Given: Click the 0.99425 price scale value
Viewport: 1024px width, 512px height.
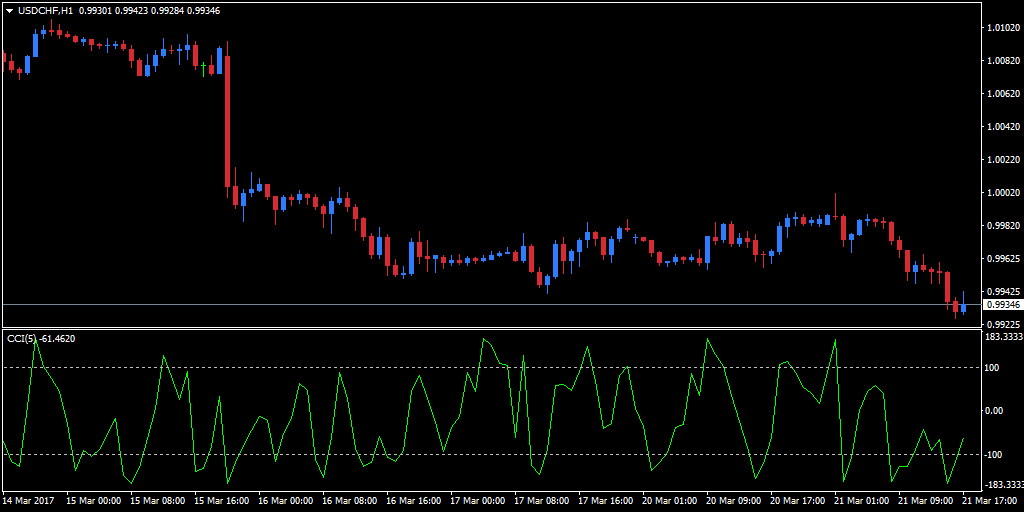Looking at the screenshot, I should pyautogui.click(x=1002, y=291).
